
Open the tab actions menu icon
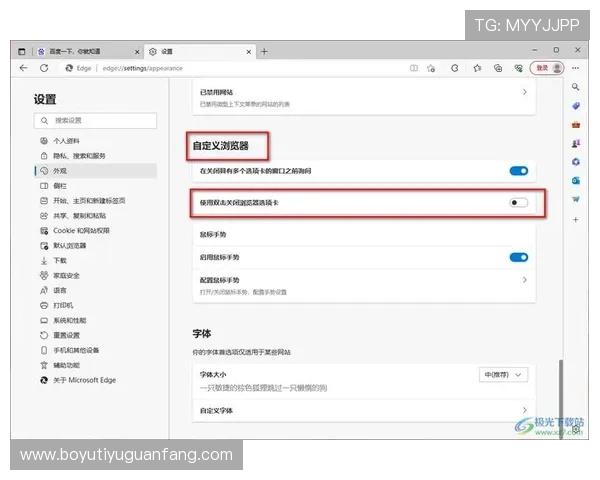[x=22, y=51]
